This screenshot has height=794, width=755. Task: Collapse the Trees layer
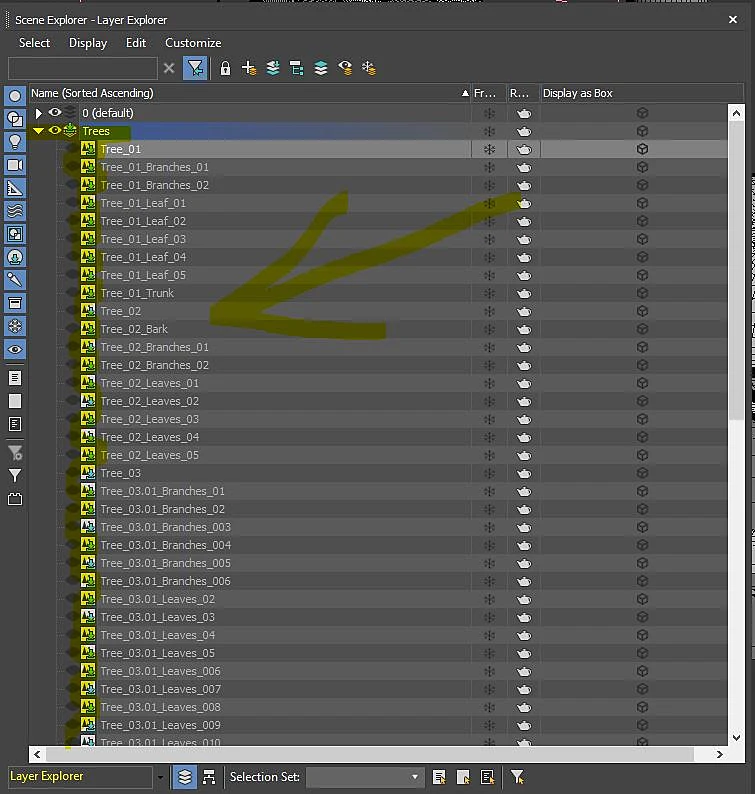click(x=38, y=131)
